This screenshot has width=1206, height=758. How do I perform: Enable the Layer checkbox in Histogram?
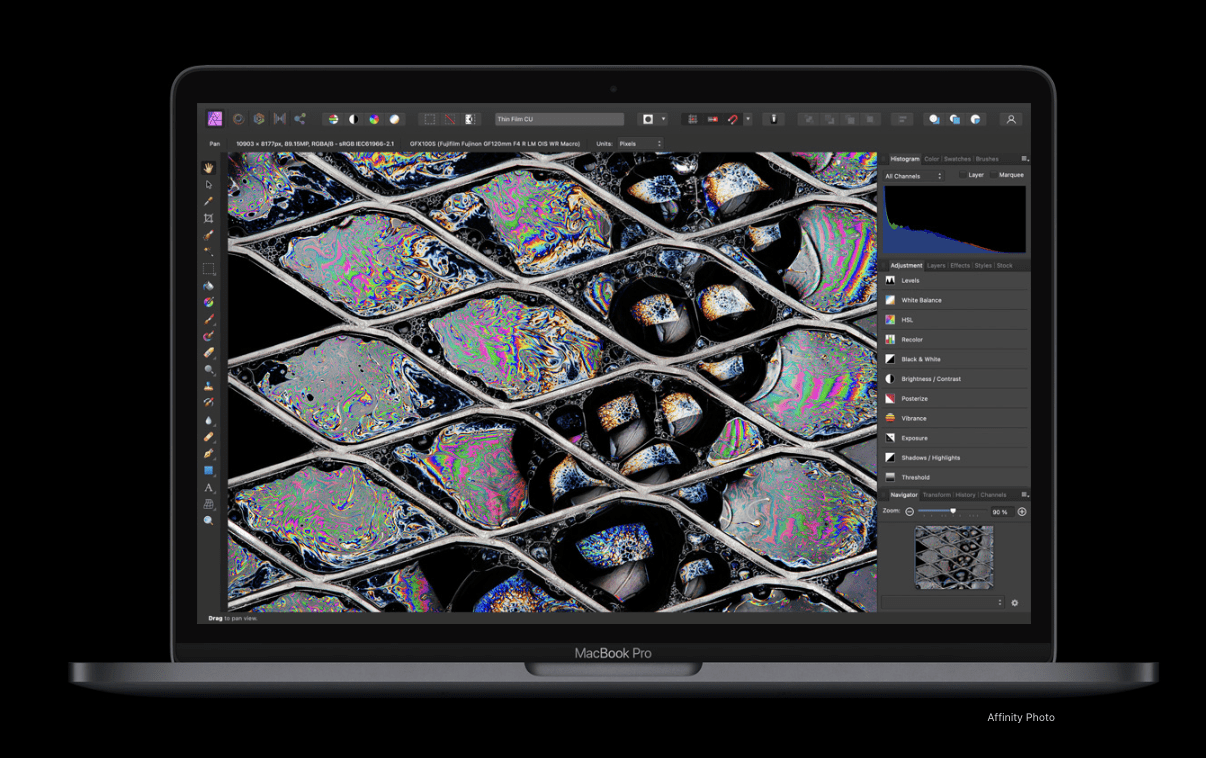pyautogui.click(x=962, y=175)
